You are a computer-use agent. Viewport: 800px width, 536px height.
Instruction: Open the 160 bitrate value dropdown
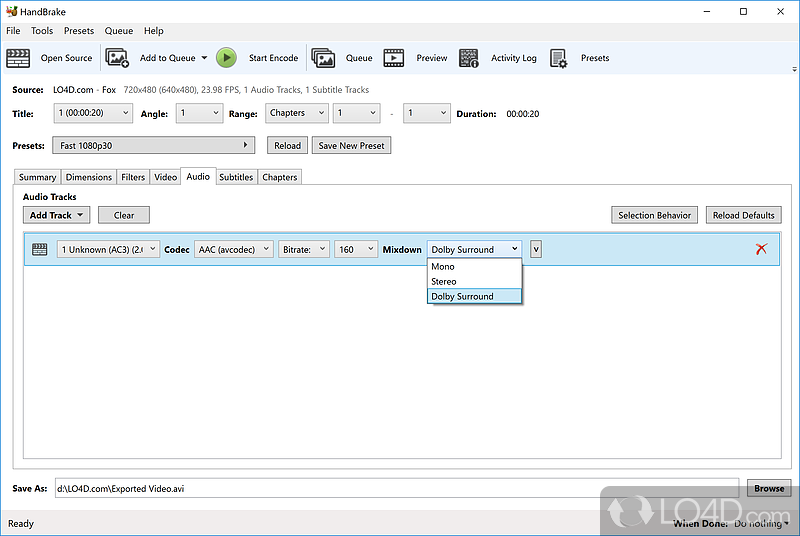[x=356, y=249]
